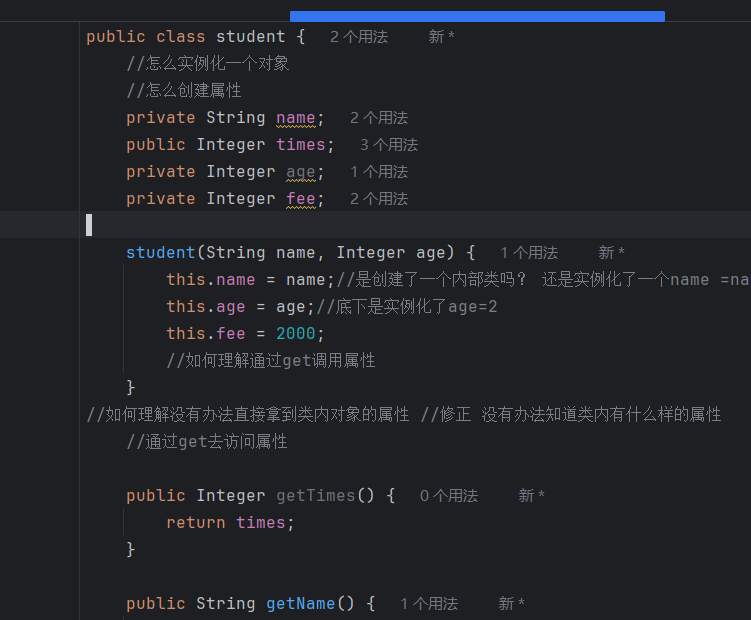Open the author hint beside class student declaration

[x=441, y=37]
